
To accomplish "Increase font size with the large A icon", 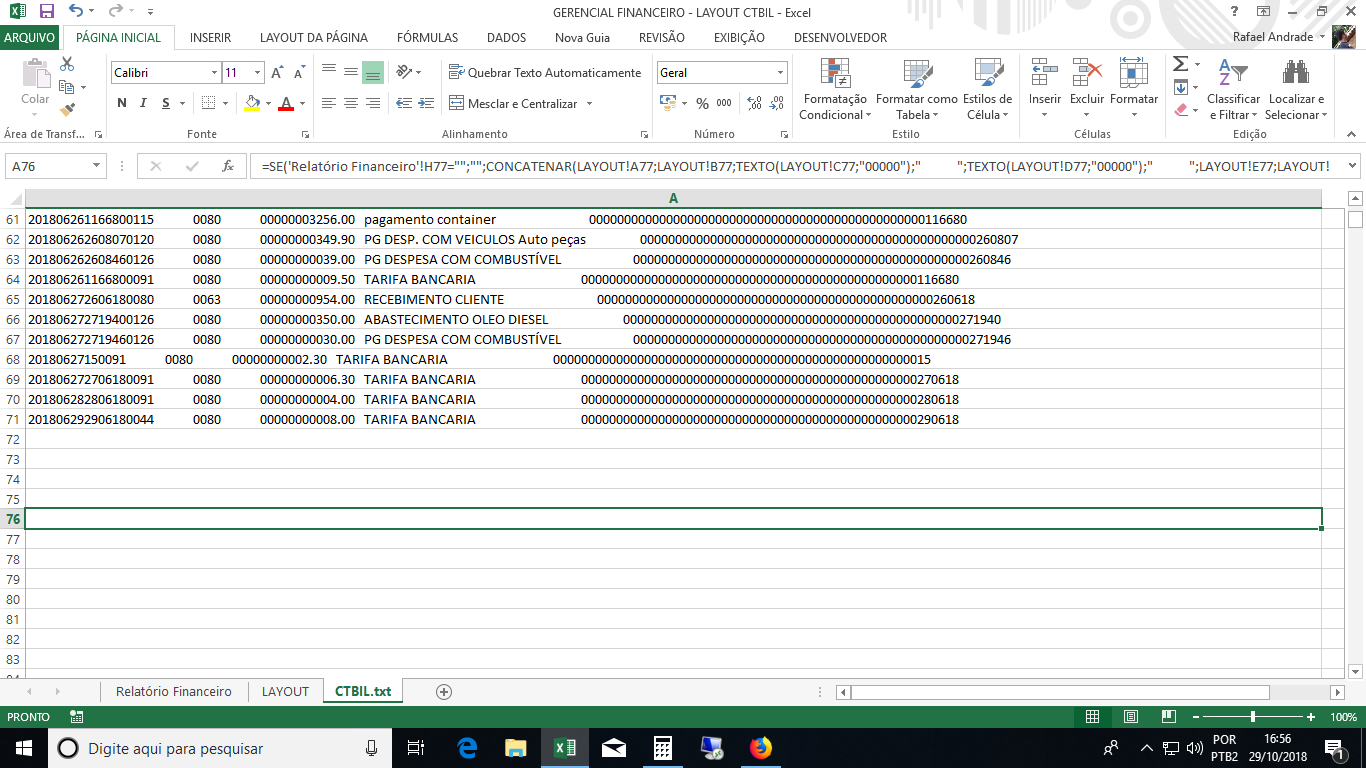I will (x=278, y=73).
